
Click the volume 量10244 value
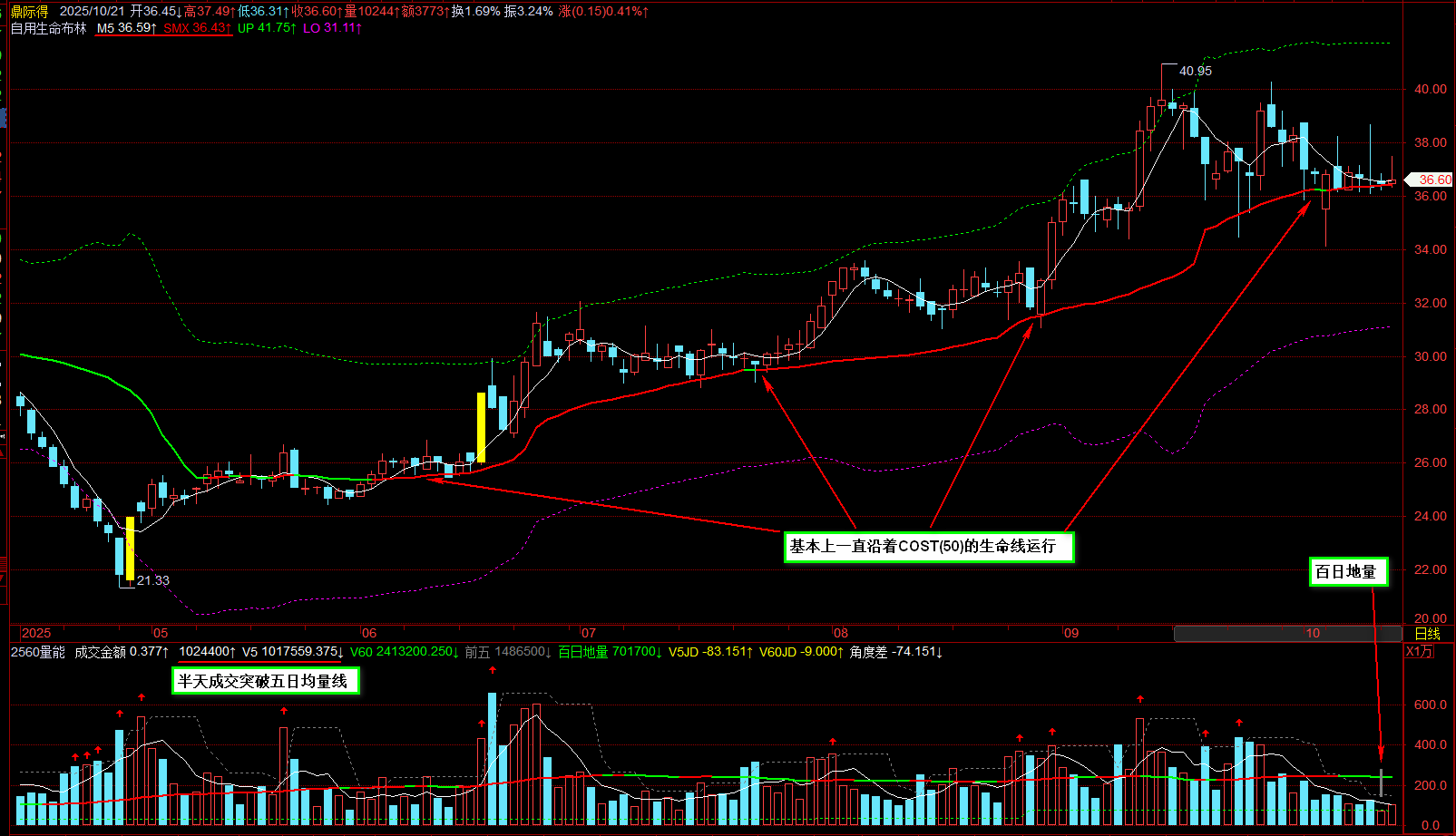(372, 11)
